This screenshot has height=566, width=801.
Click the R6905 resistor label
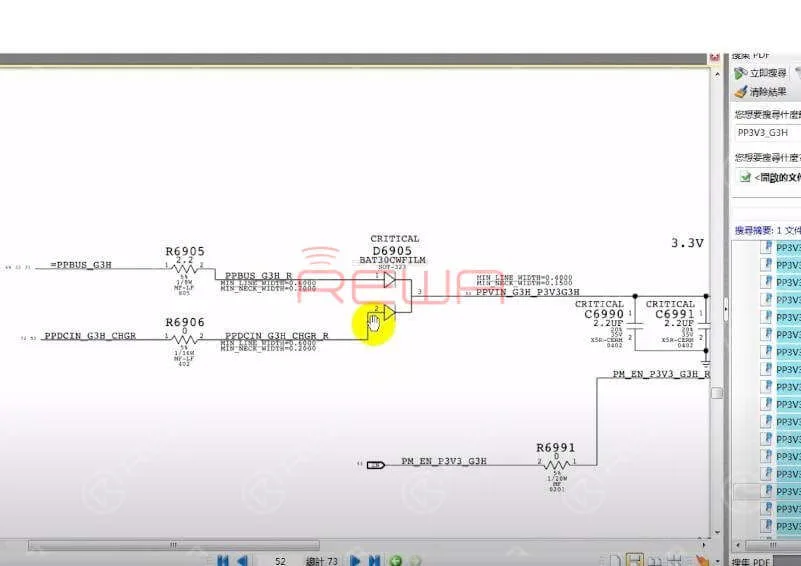pos(185,251)
